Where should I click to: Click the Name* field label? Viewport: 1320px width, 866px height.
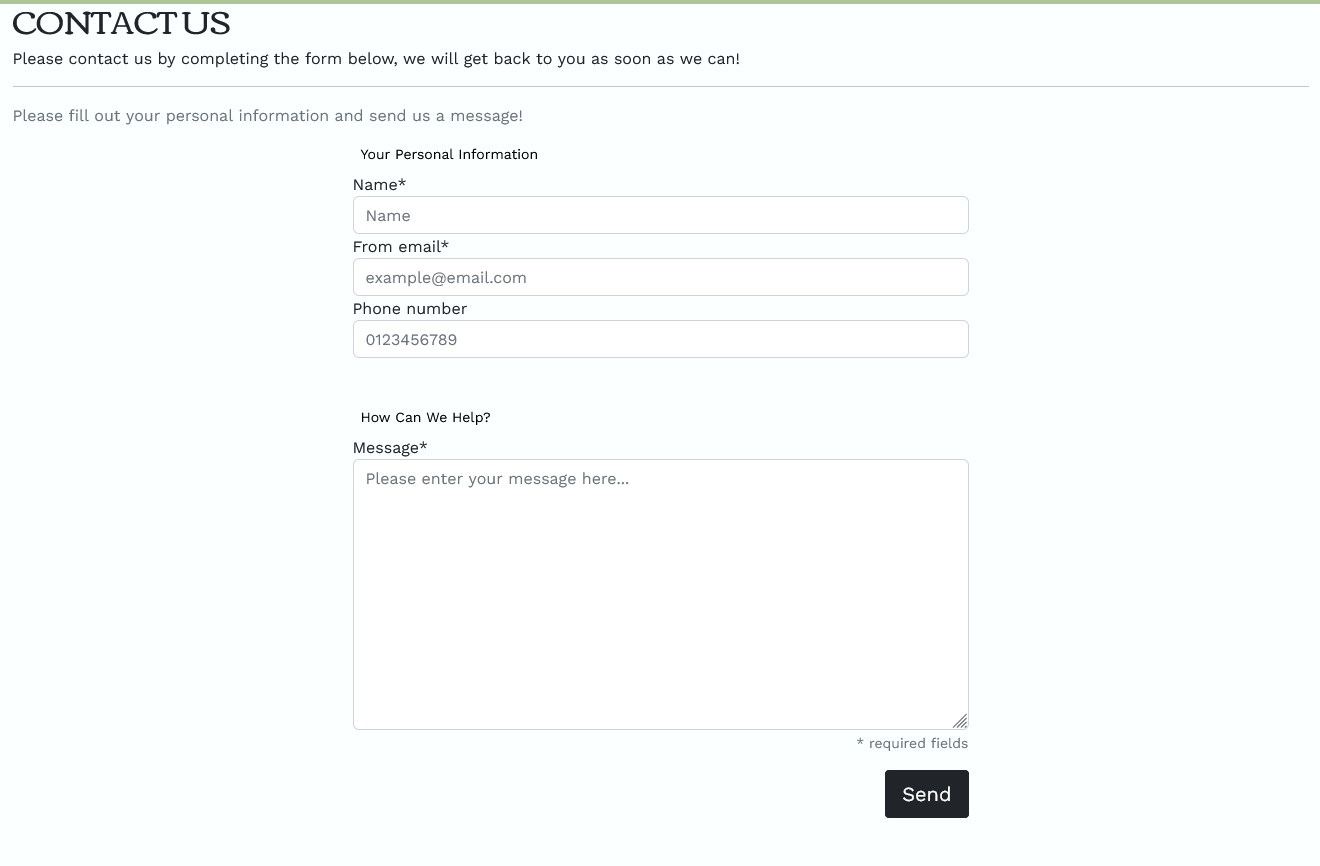point(379,185)
